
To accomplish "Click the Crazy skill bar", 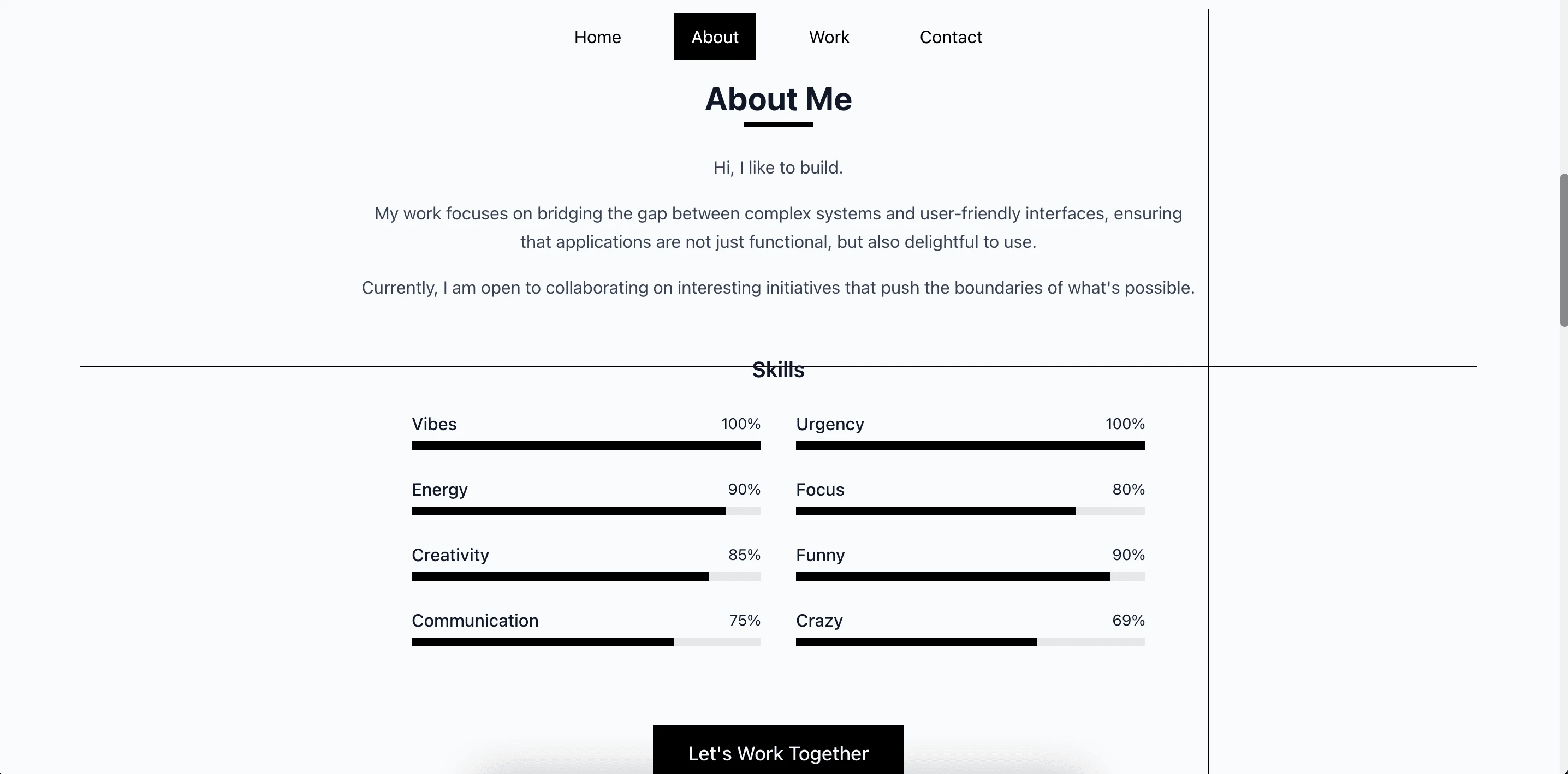I will click(x=970, y=642).
